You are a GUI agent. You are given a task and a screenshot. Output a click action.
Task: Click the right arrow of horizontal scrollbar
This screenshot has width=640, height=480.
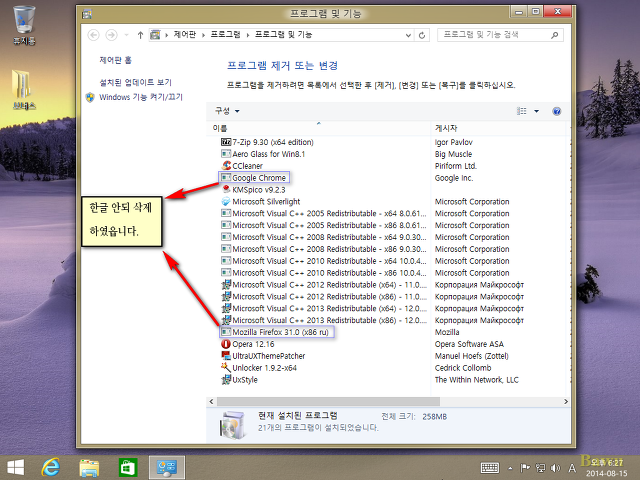coord(565,402)
